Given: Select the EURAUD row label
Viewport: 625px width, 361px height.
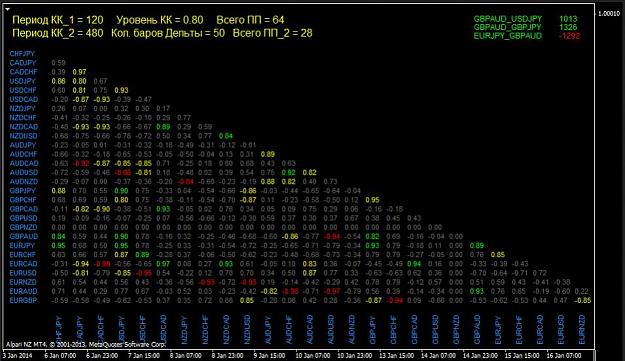Looking at the screenshot, I should (x=24, y=291).
